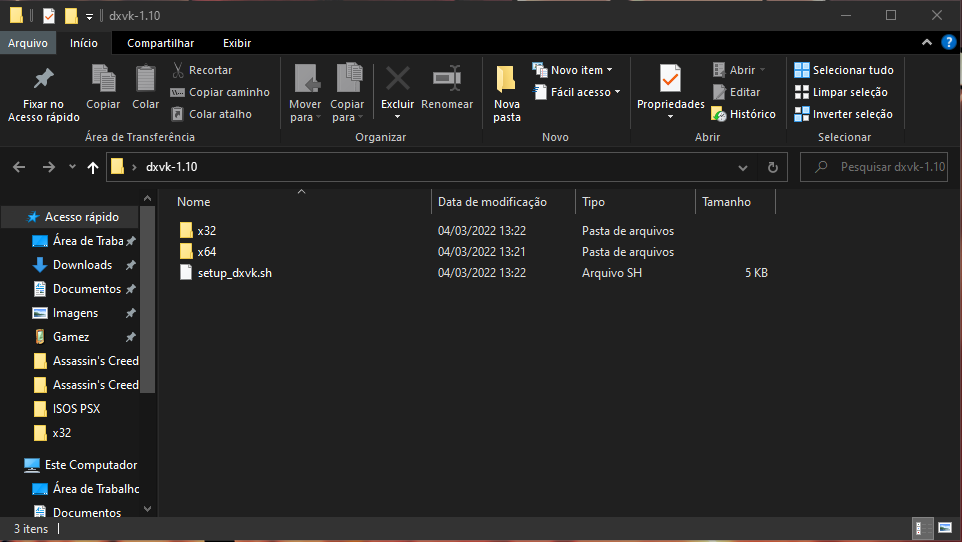Expand the address bar history dropdown
The height and width of the screenshot is (542, 962).
(742, 168)
